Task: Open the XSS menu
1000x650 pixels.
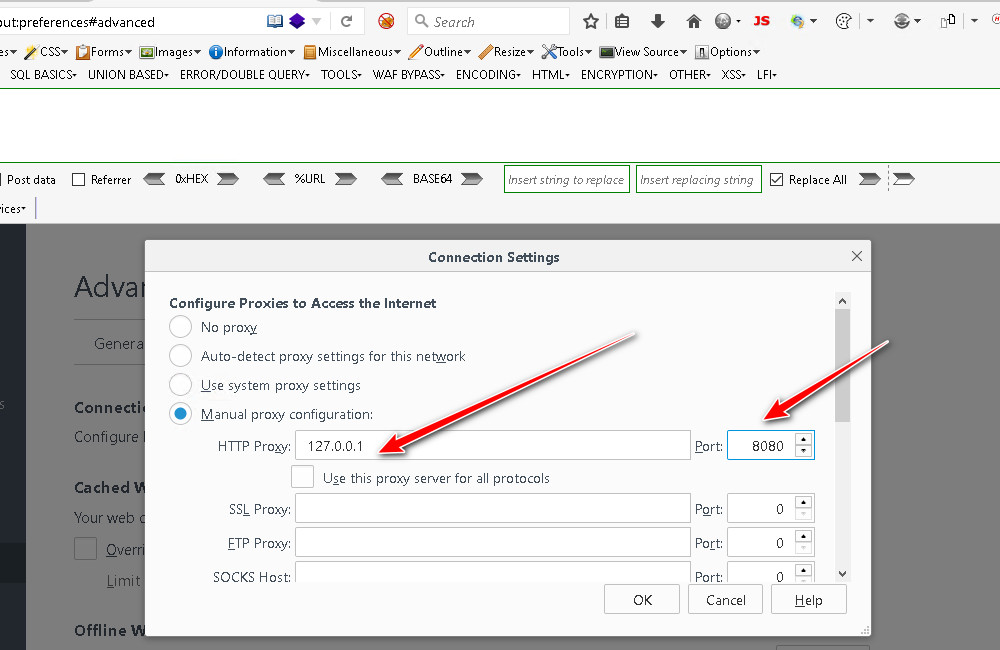Action: click(733, 74)
